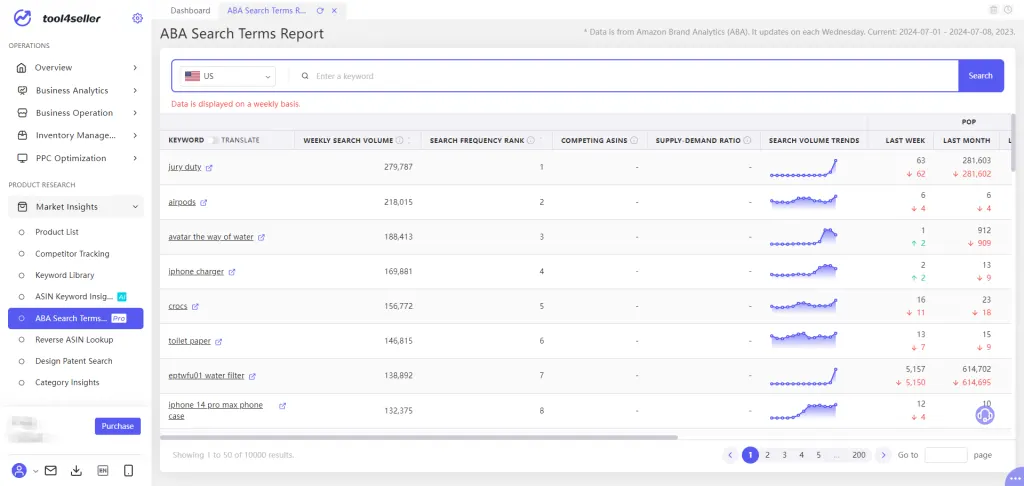Open Design Patent Search menu item
Image resolution: width=1024 pixels, height=486 pixels.
(x=74, y=361)
